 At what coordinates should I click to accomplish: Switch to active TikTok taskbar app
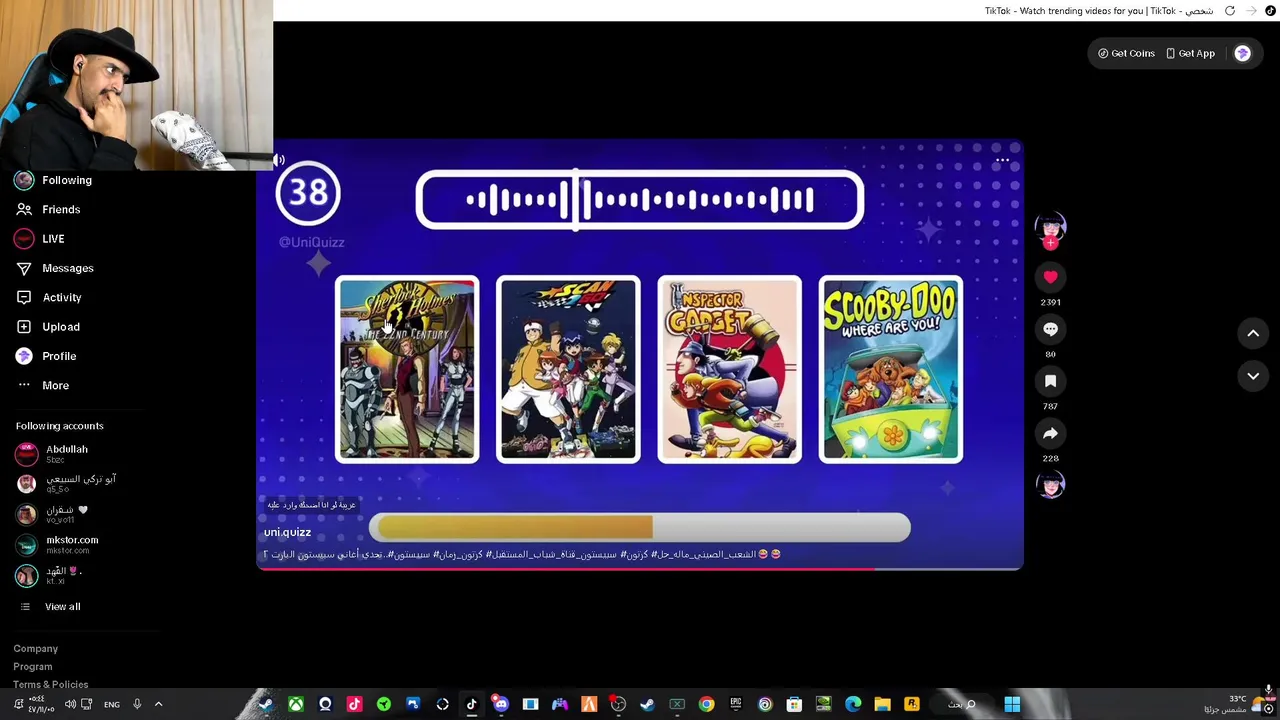point(471,704)
